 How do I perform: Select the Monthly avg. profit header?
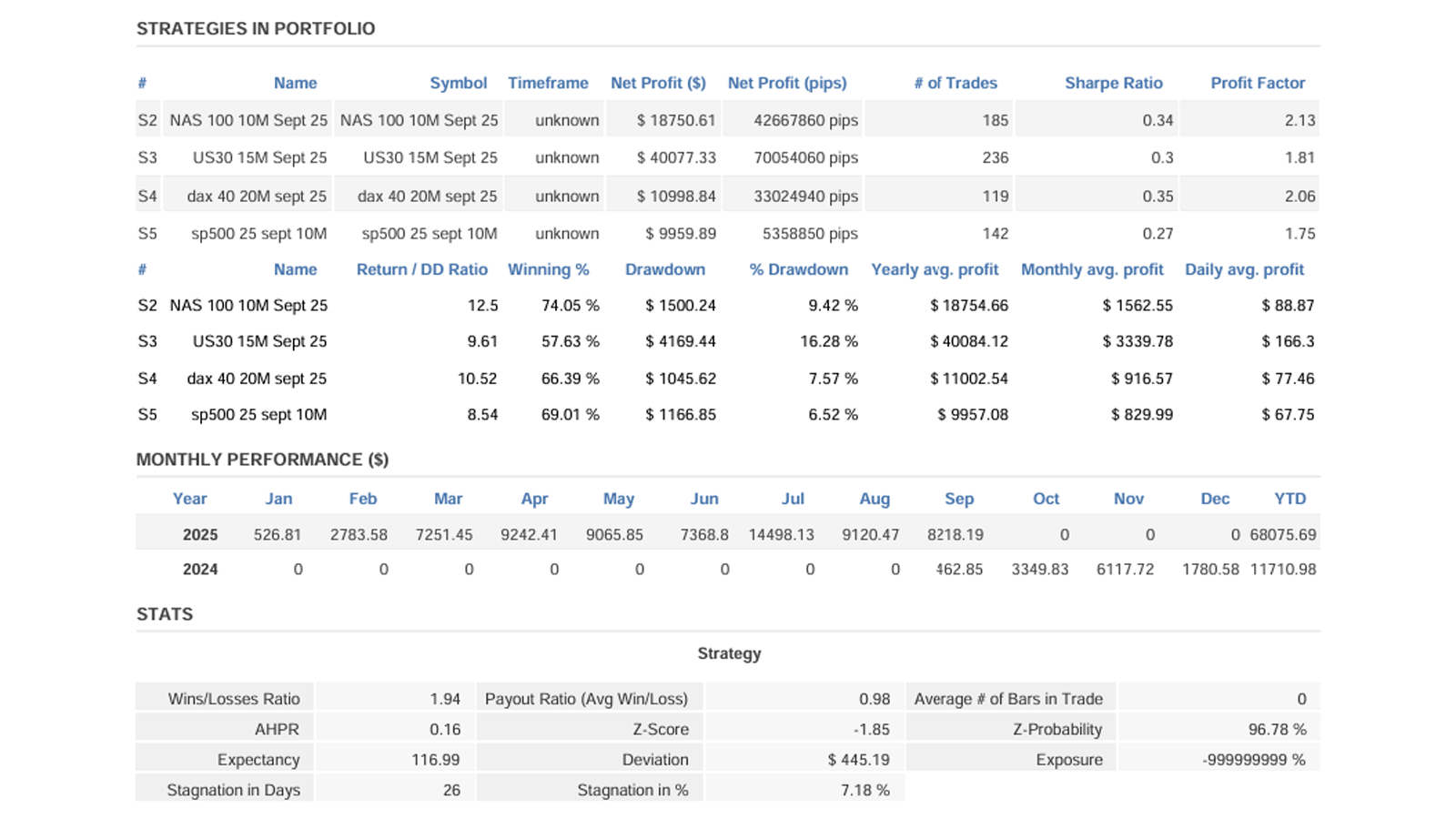tap(1092, 269)
